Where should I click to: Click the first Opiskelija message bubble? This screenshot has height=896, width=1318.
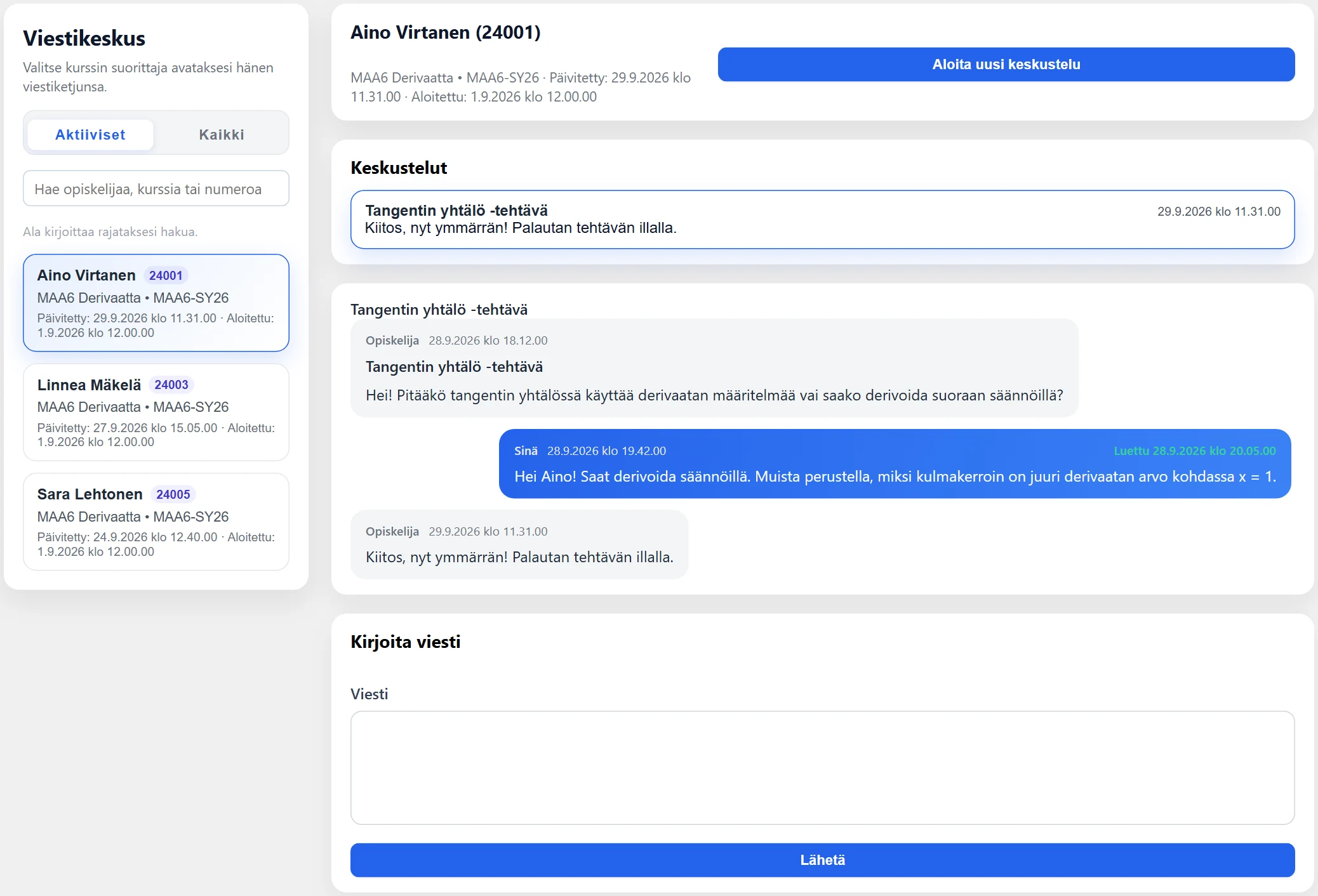point(714,368)
